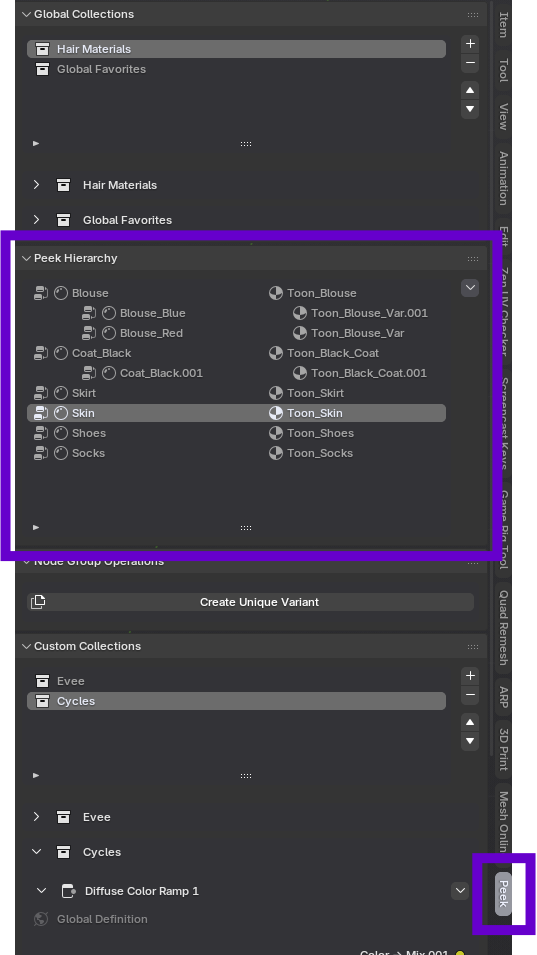This screenshot has height=955, width=537.
Task: Click the Toon_Skirt material icon
Action: pos(276,393)
